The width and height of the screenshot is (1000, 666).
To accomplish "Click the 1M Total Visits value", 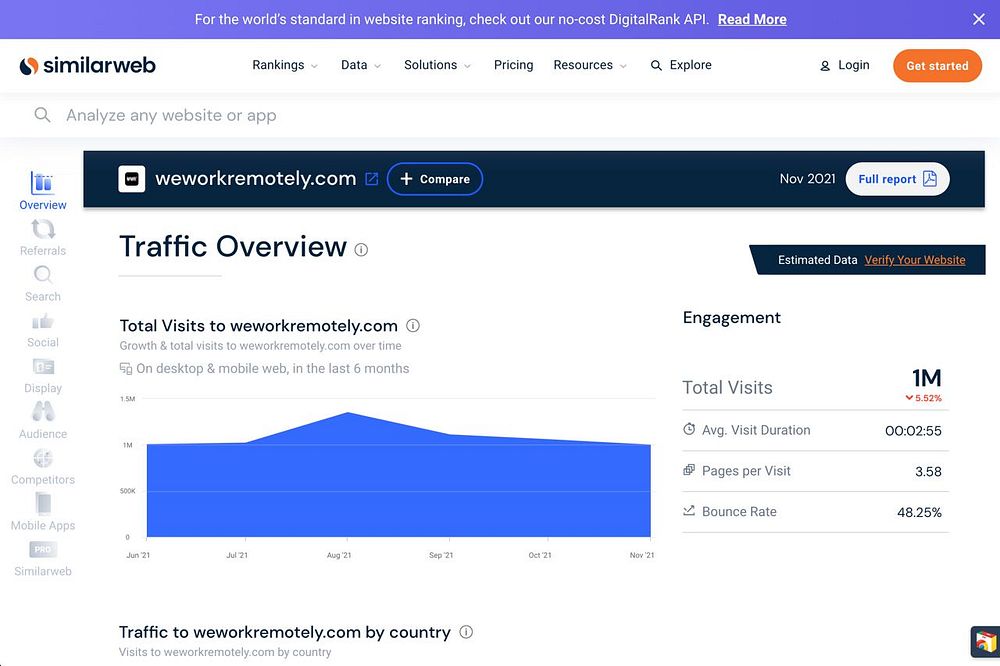I will (x=927, y=378).
